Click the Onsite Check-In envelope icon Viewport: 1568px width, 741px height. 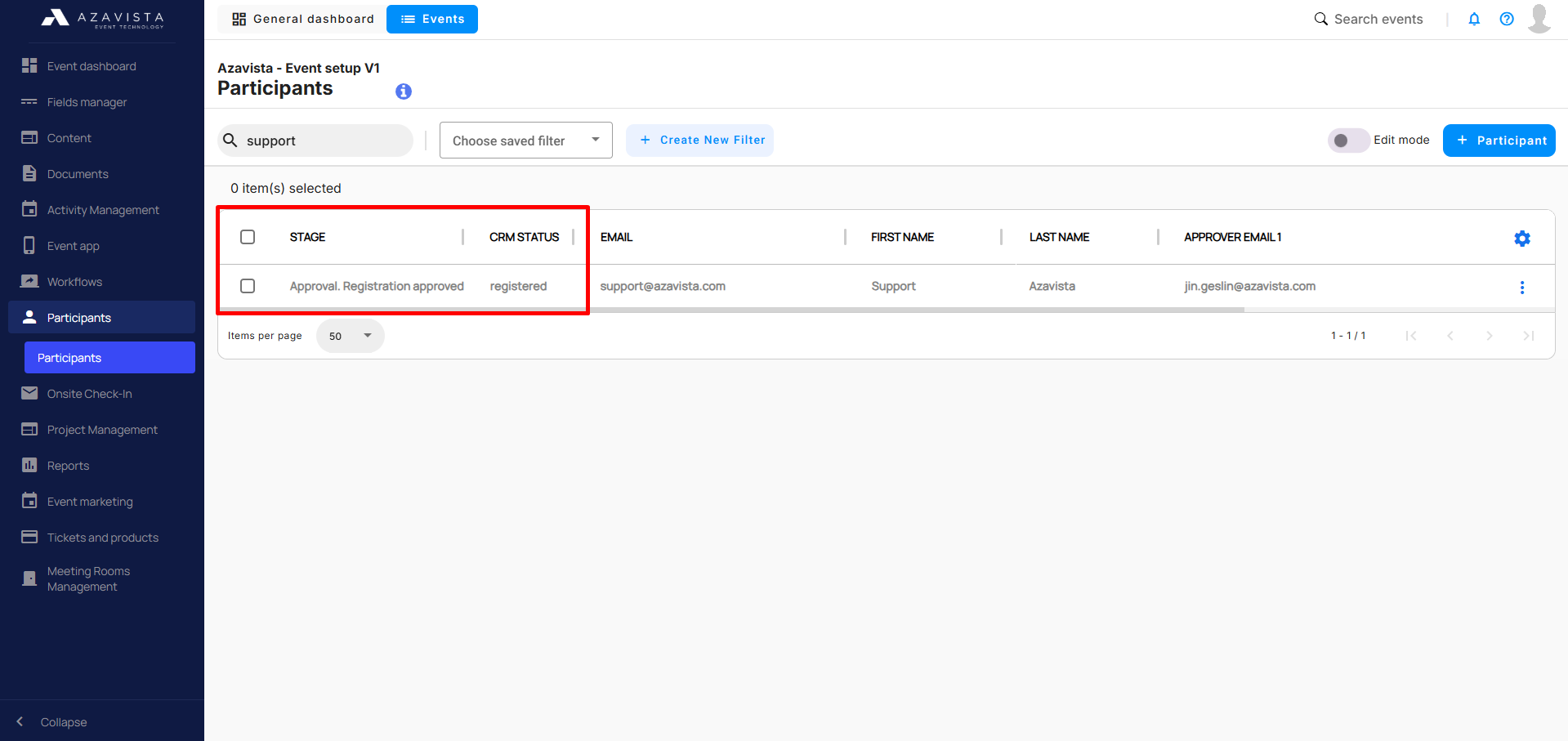(x=29, y=393)
